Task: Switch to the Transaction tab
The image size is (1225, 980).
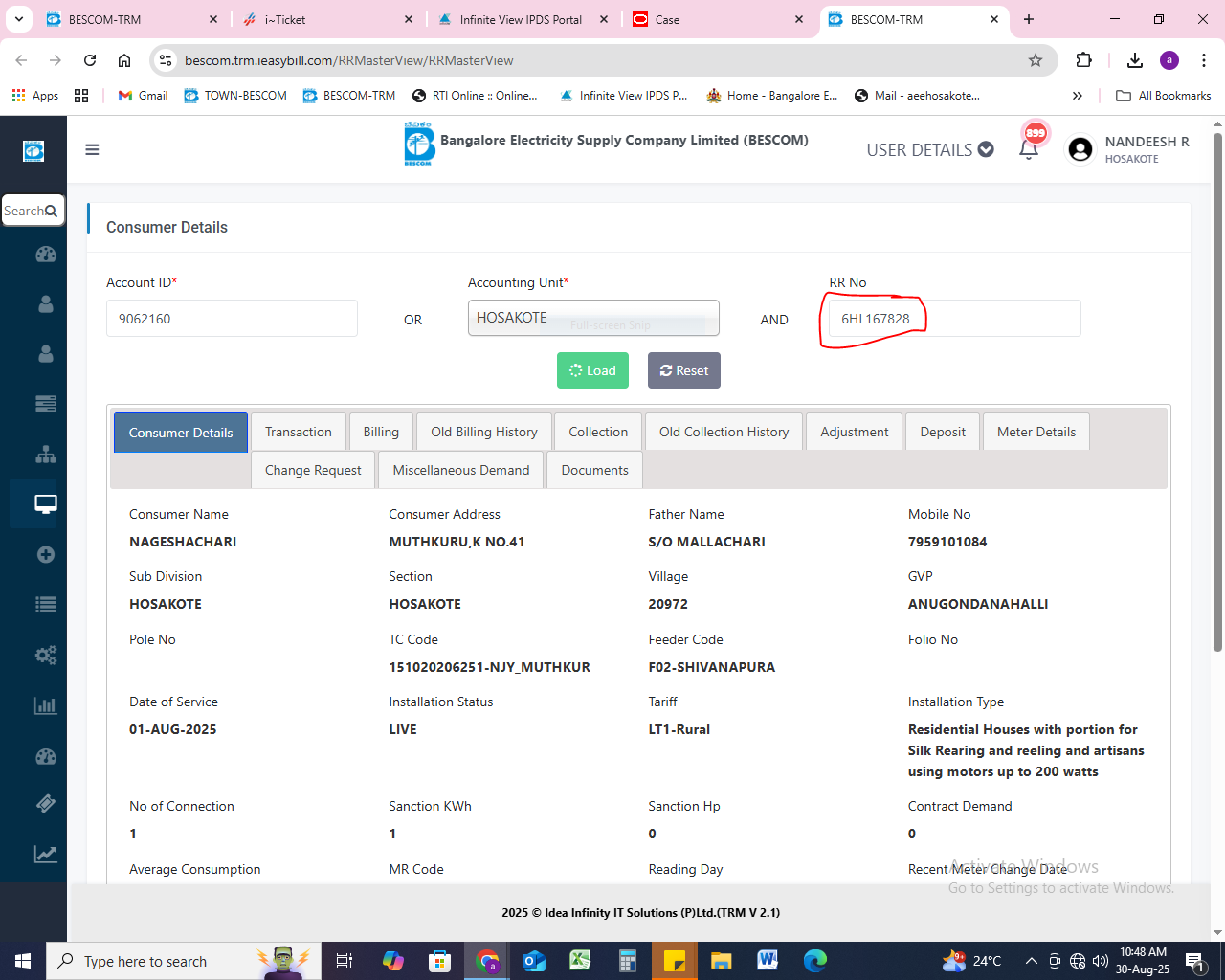Action: point(299,432)
